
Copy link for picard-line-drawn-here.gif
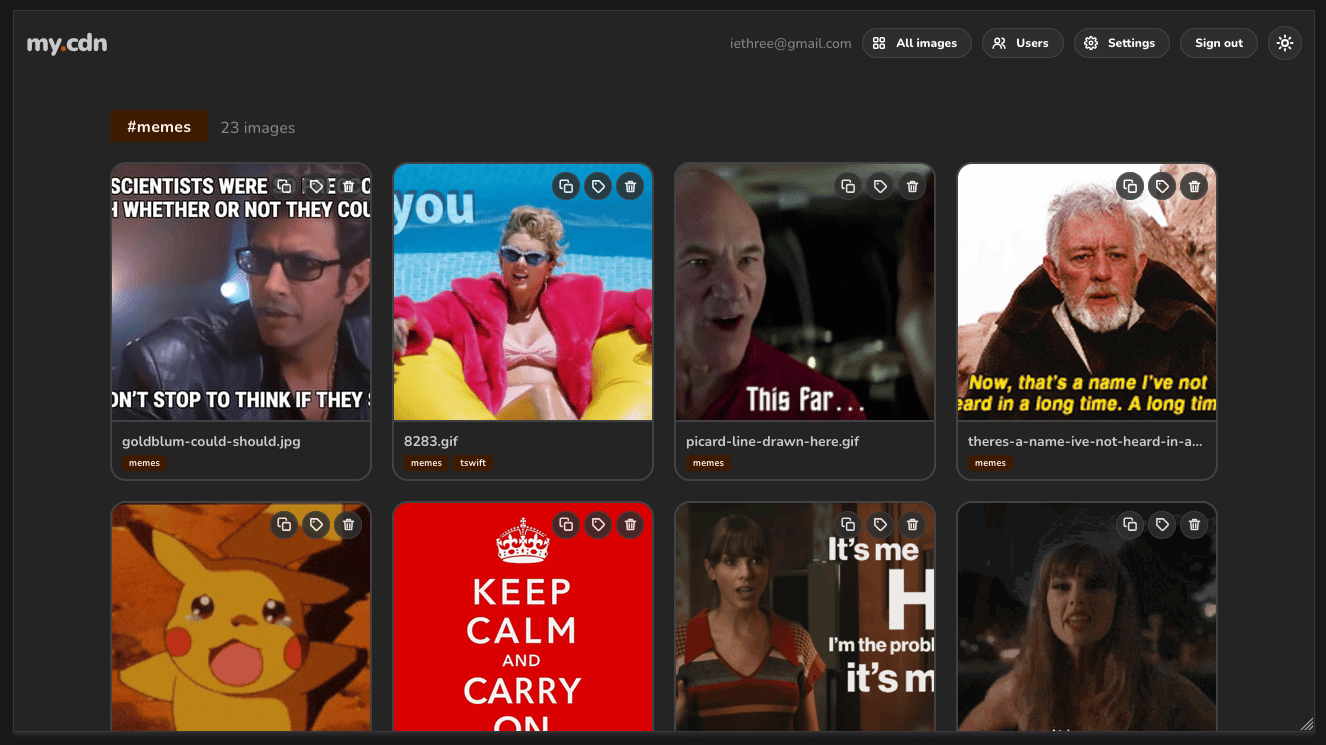pos(848,186)
